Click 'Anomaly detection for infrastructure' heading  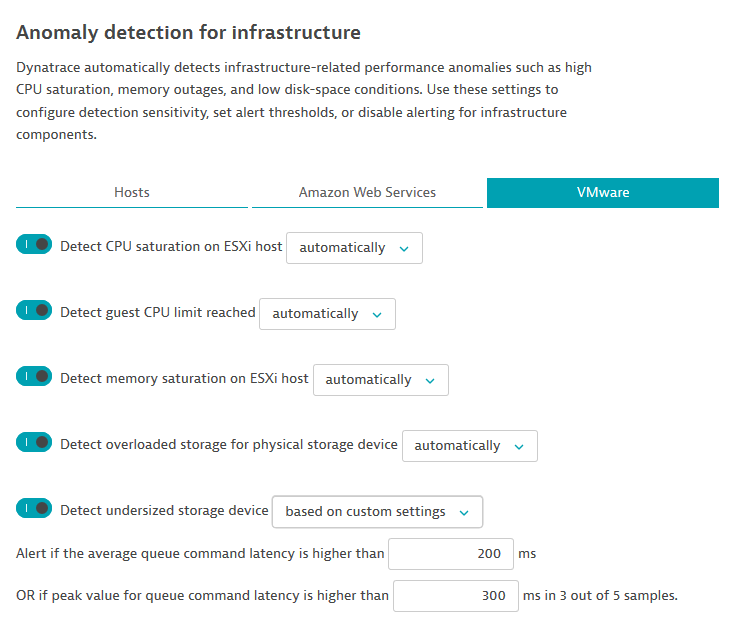coord(188,33)
